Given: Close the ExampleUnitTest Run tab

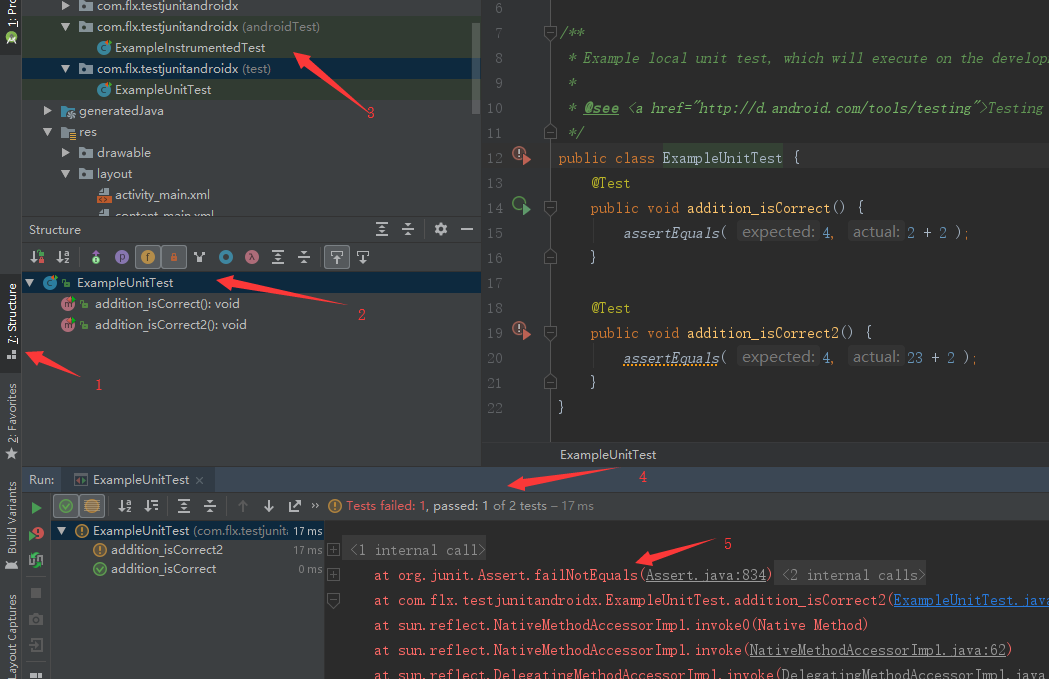Looking at the screenshot, I should tap(199, 480).
